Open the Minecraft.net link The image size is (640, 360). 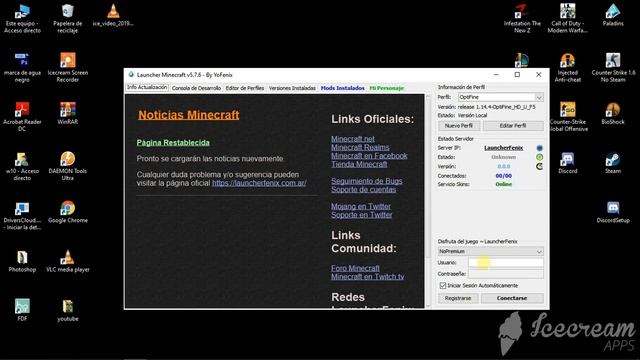(x=353, y=139)
